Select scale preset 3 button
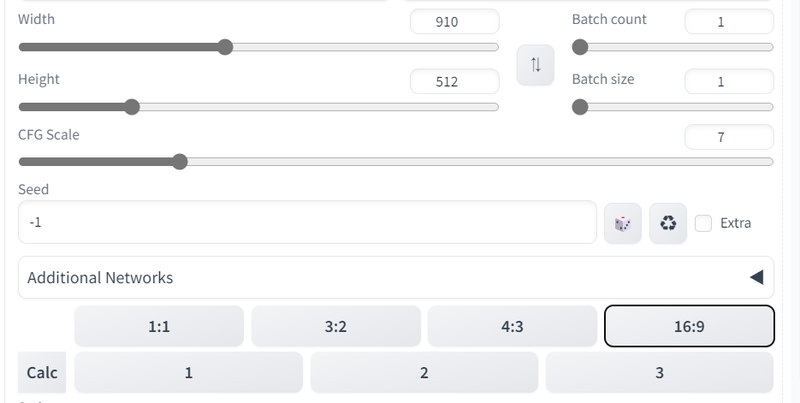Screen dimensions: 800x403 pos(660,372)
